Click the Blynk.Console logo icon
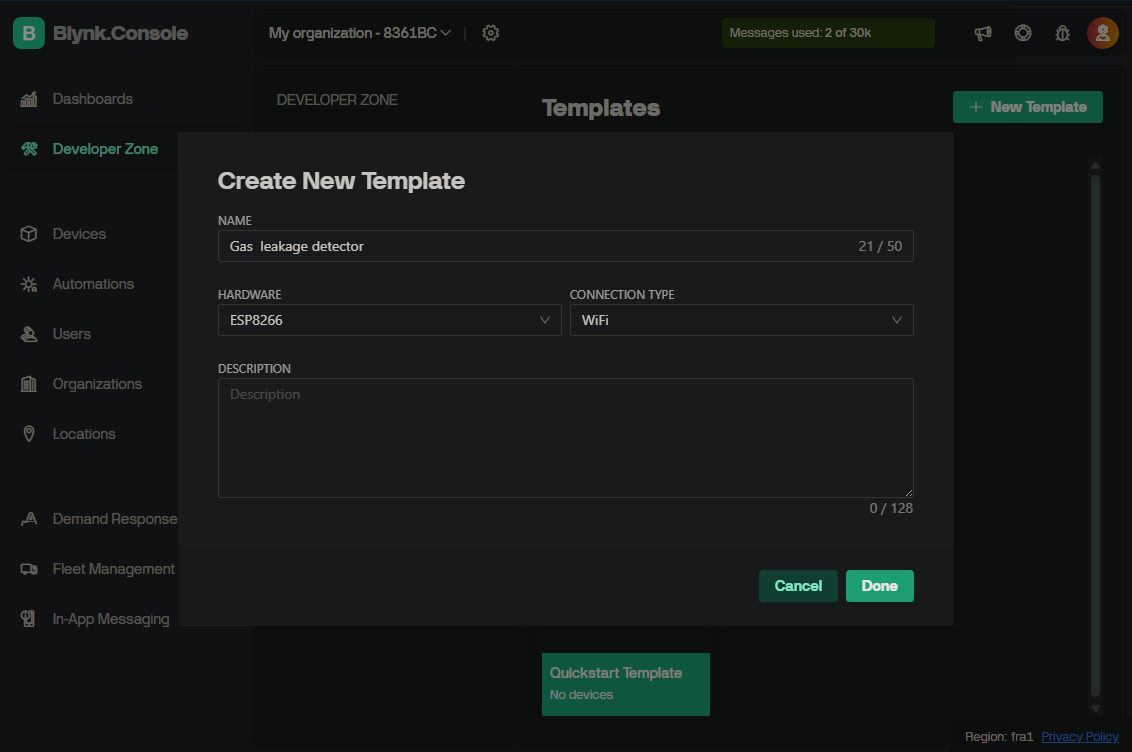Viewport: 1132px width, 752px height. click(29, 33)
